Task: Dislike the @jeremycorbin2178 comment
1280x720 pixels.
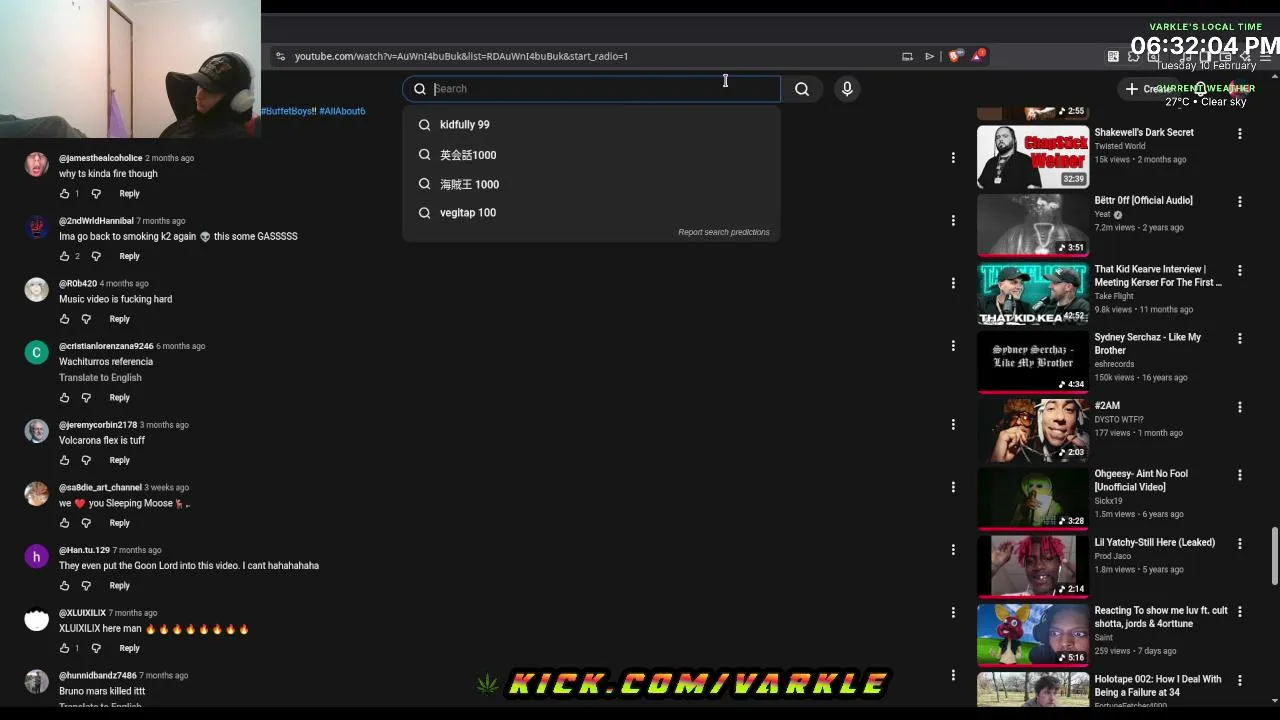Action: tap(86, 461)
